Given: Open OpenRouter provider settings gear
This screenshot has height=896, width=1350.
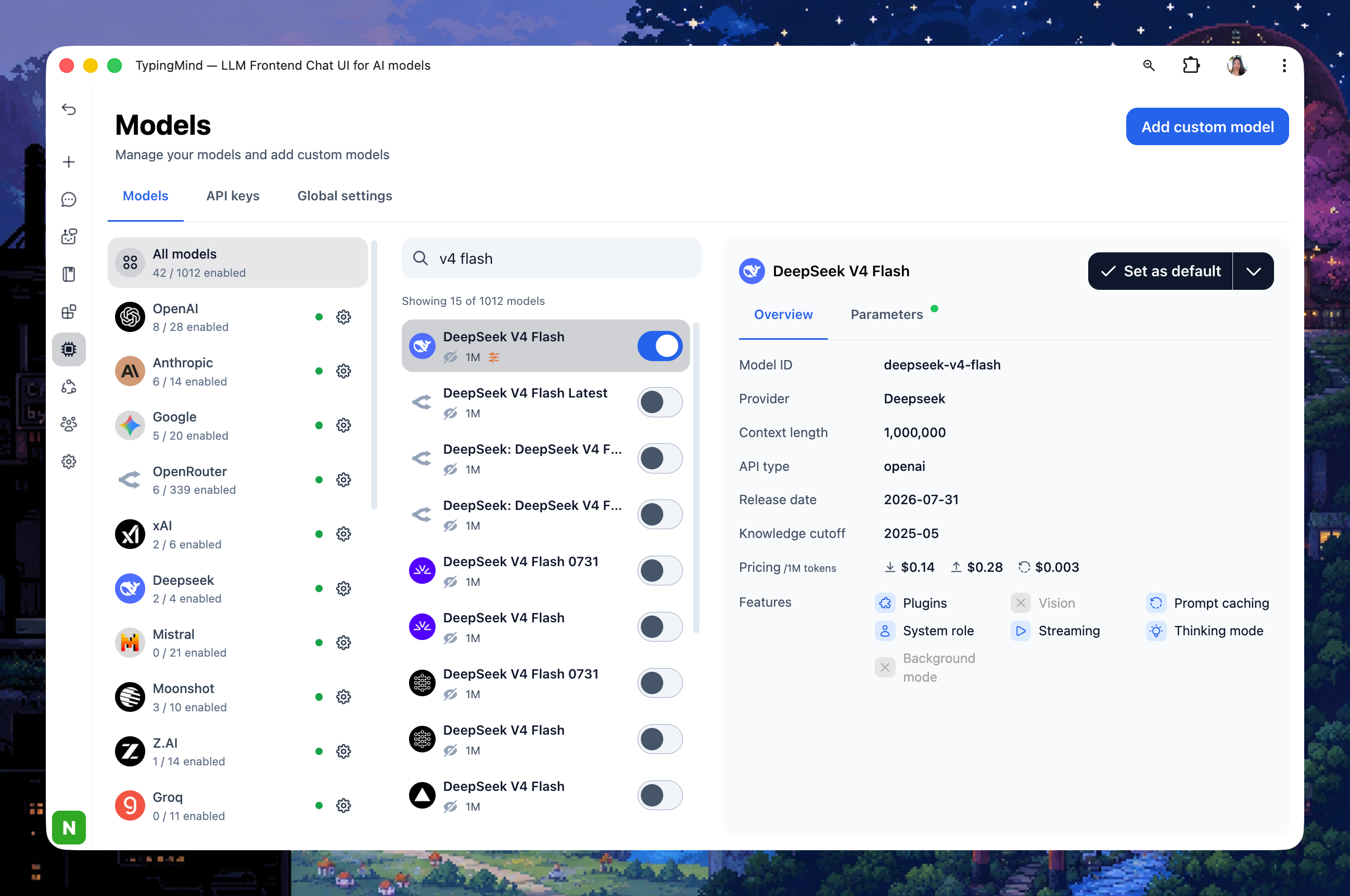Looking at the screenshot, I should tap(343, 480).
